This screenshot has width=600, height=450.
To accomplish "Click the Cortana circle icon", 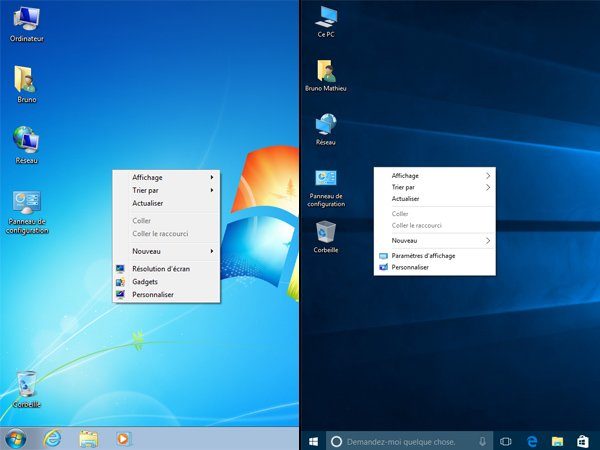I will (336, 442).
